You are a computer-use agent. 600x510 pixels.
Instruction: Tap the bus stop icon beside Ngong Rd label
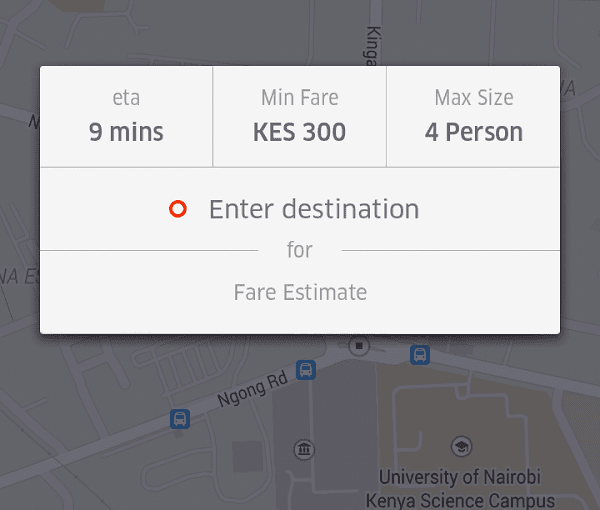(306, 370)
